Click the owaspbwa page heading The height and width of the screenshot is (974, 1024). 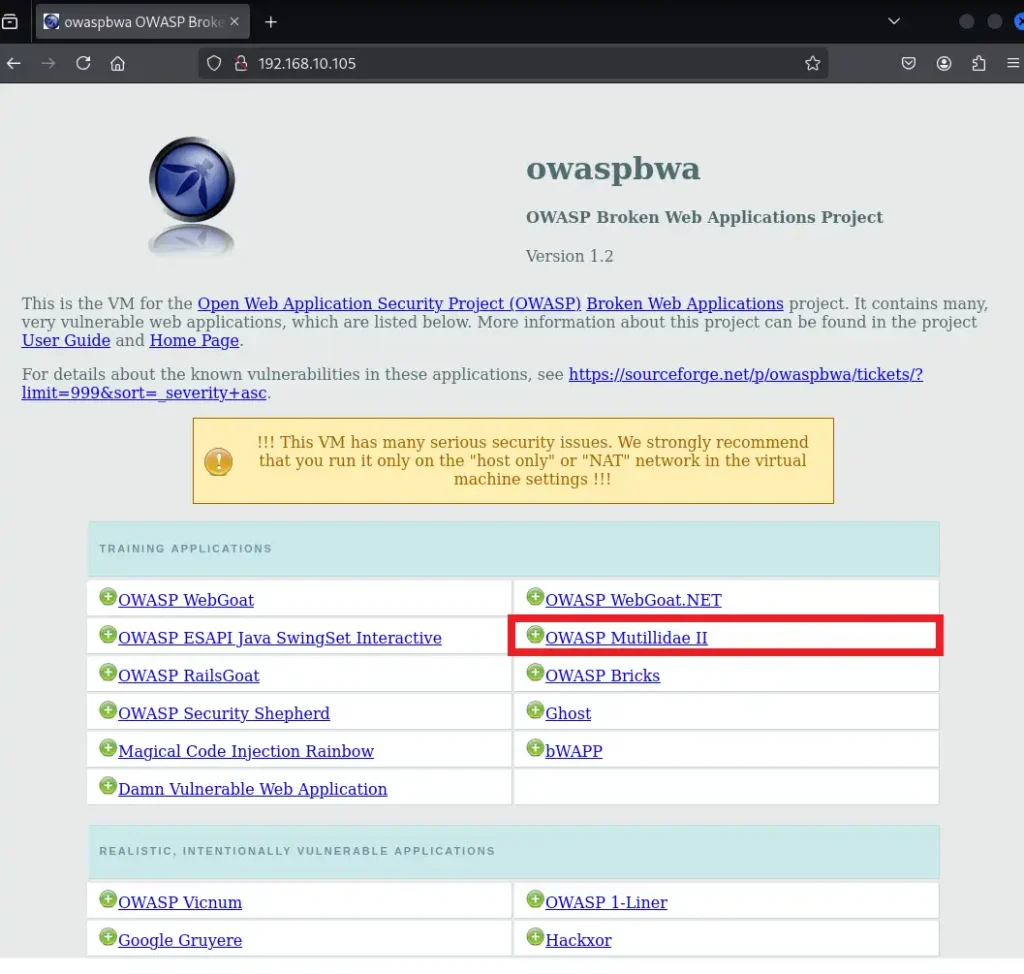[x=613, y=169]
